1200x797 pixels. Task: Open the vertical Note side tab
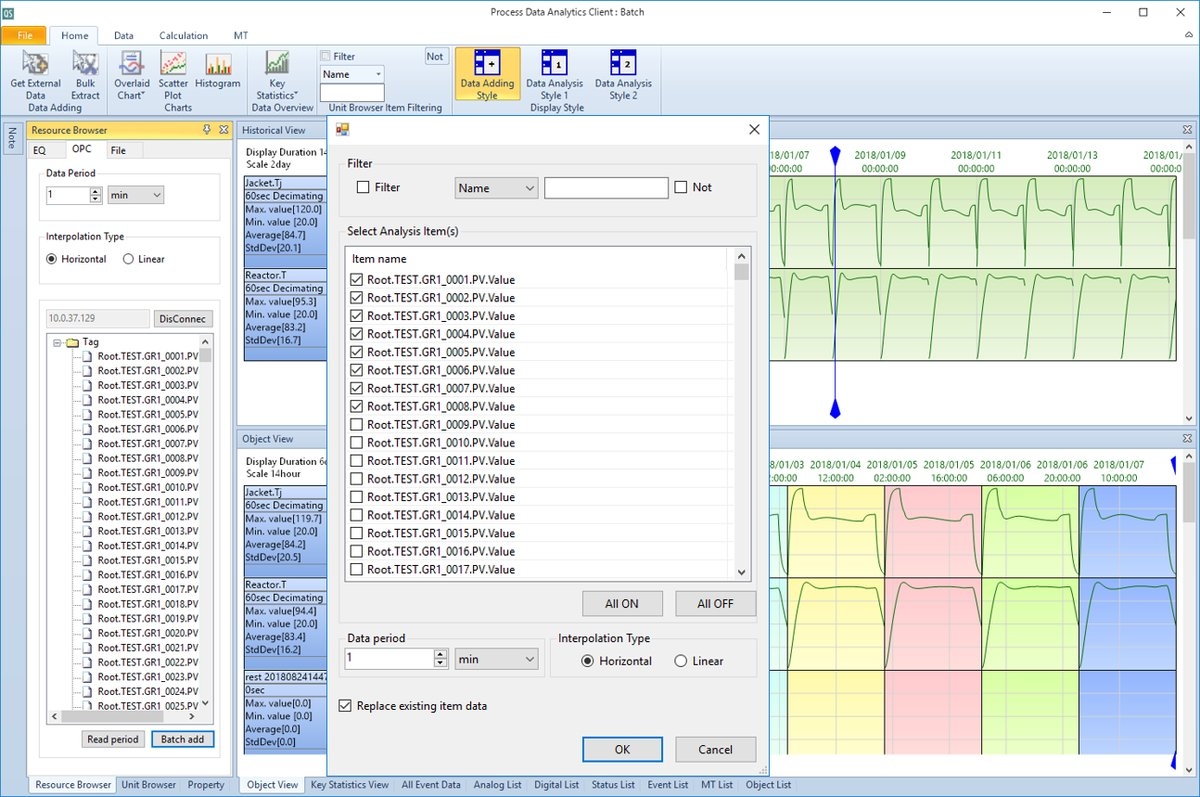(x=13, y=138)
